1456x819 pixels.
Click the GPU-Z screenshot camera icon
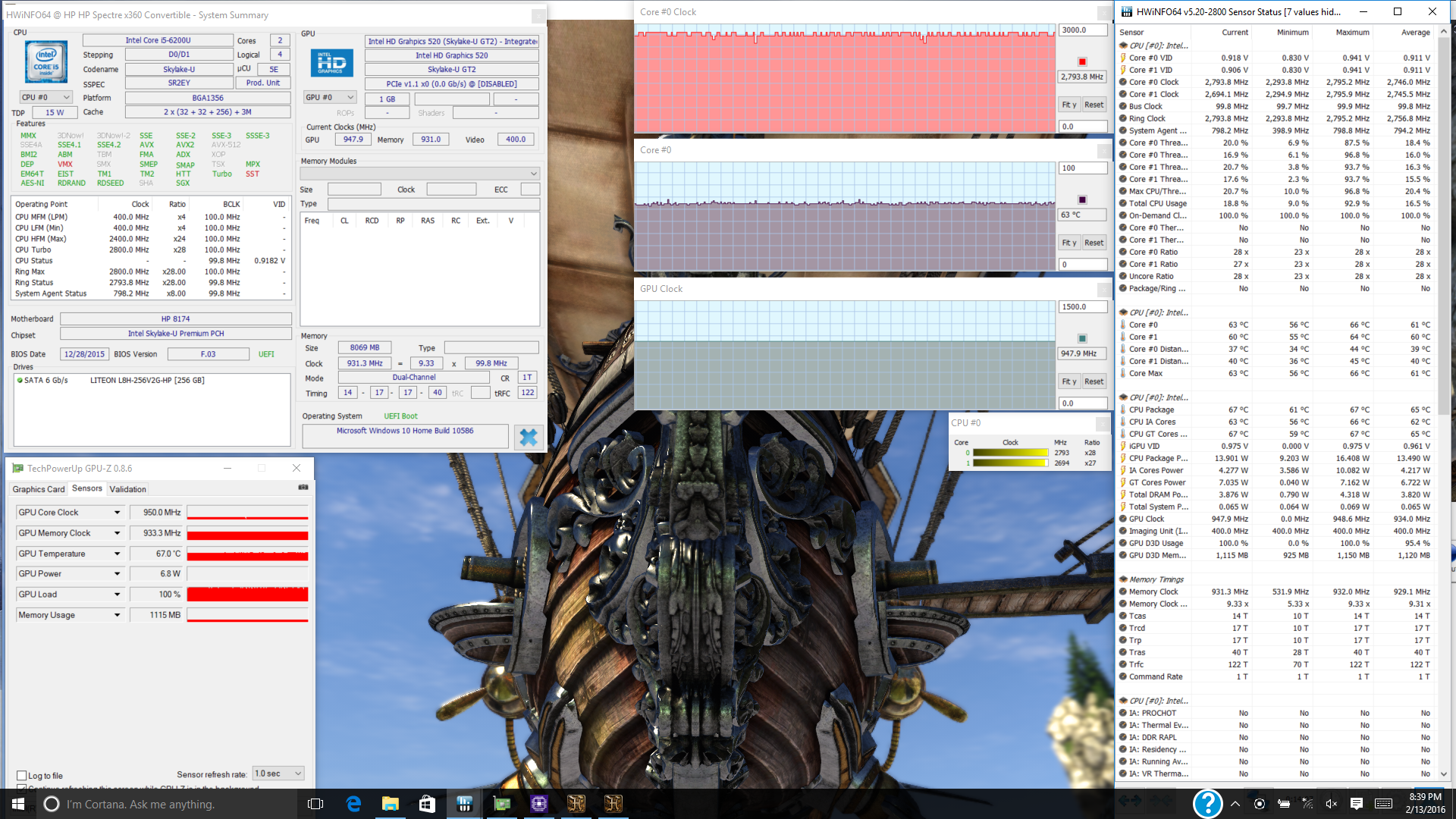(303, 488)
